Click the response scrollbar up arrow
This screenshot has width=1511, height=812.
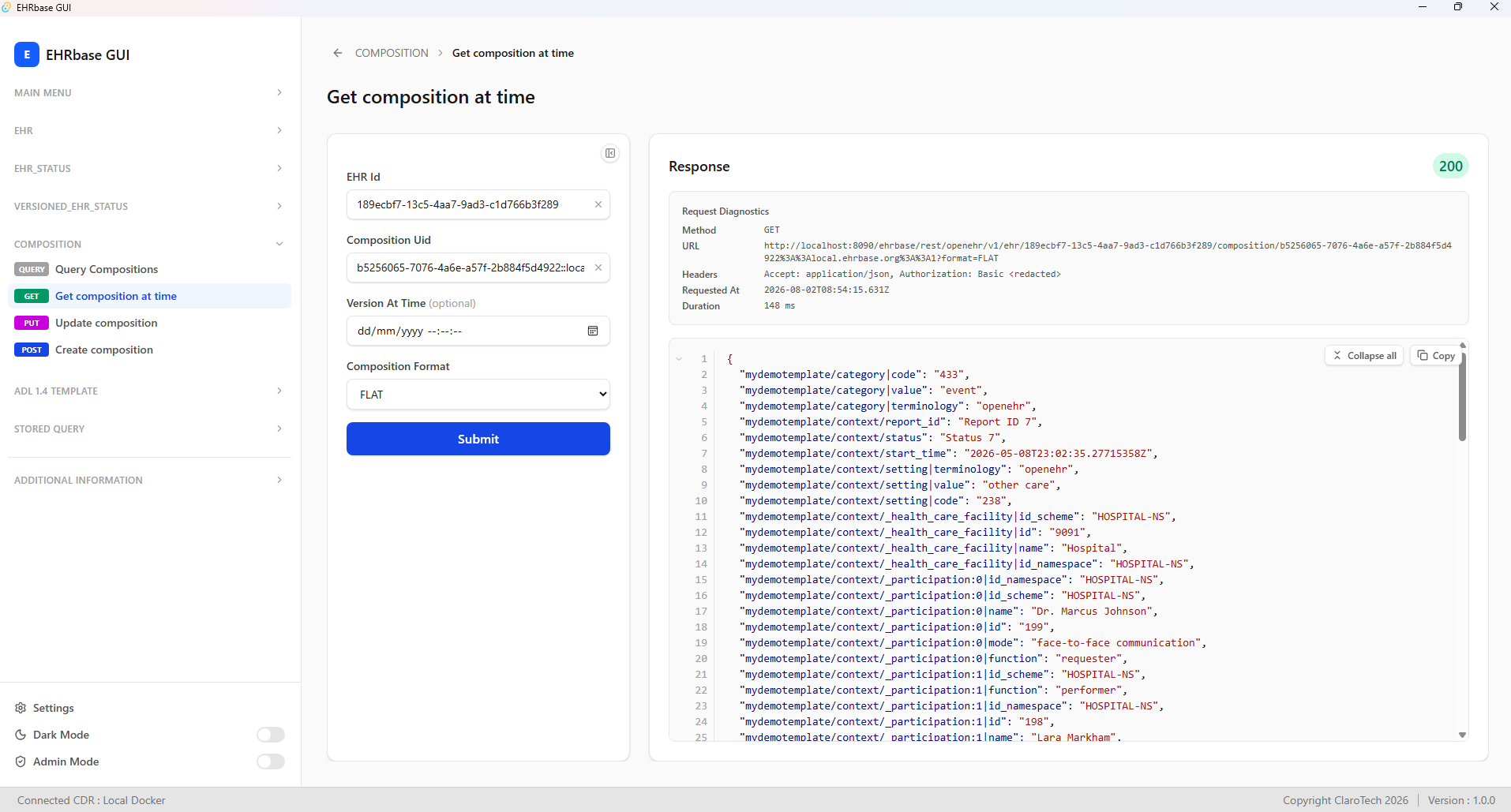click(x=1462, y=345)
